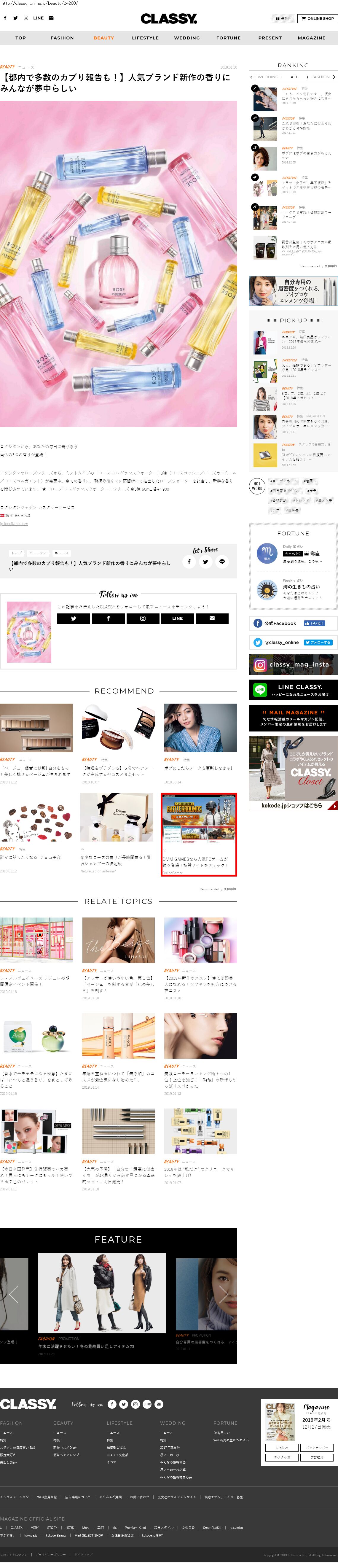This screenshot has width=338, height=1568.
Task: Open the Mart SELECT SHOP footer link
Action: pos(89,1535)
